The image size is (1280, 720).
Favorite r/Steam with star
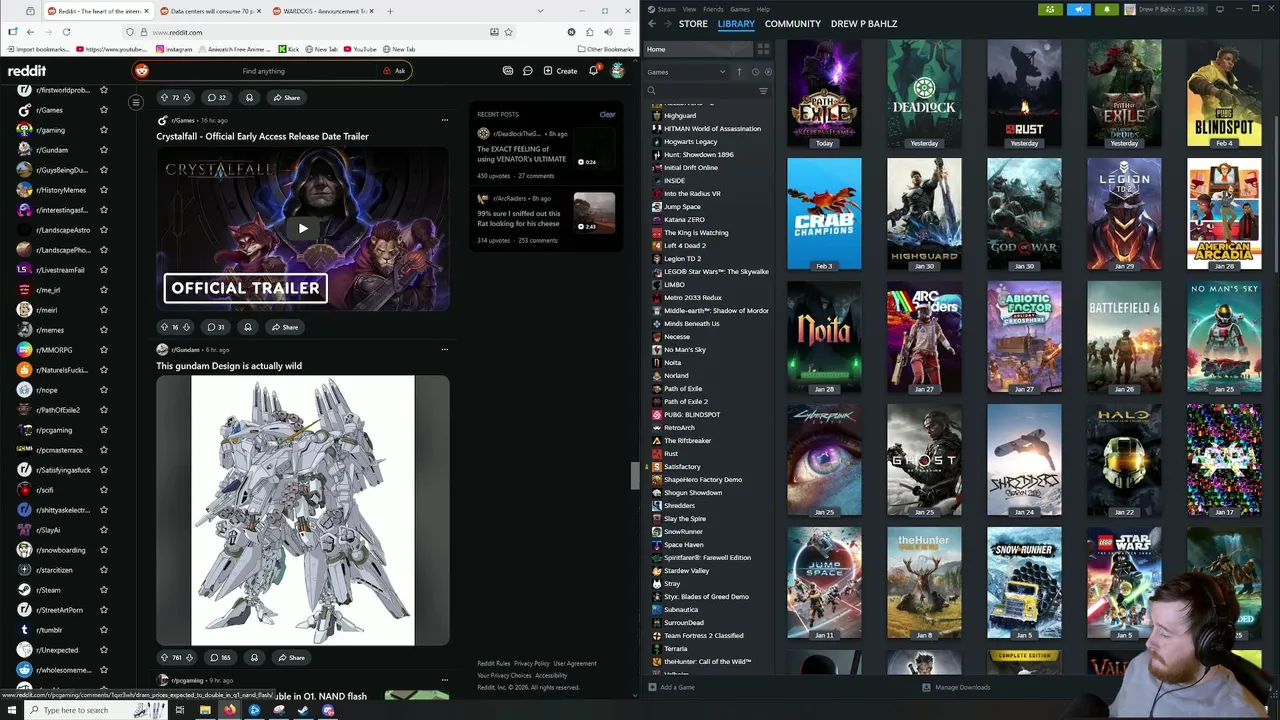(x=103, y=590)
